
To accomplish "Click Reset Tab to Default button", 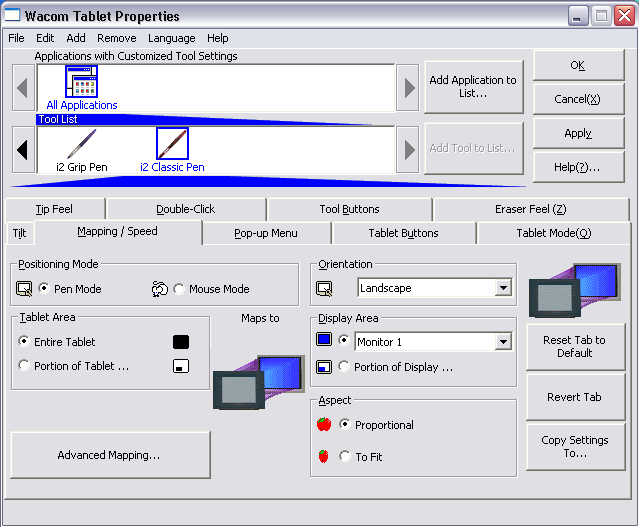I will pyautogui.click(x=575, y=346).
